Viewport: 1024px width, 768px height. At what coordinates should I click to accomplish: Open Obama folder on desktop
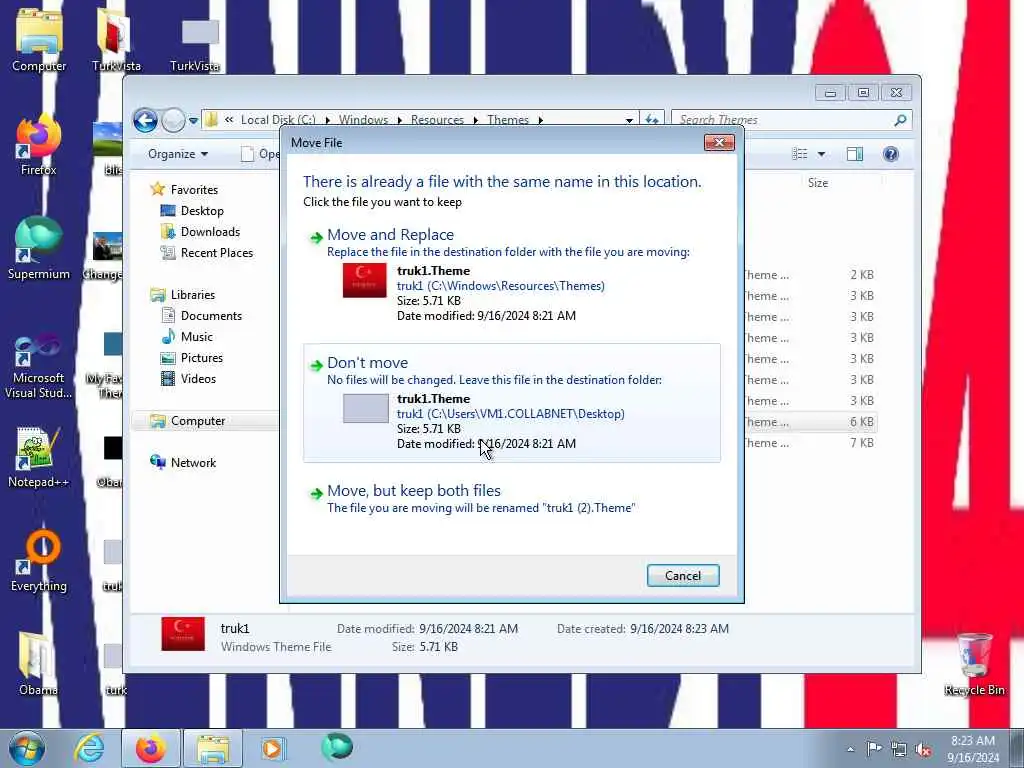38,665
